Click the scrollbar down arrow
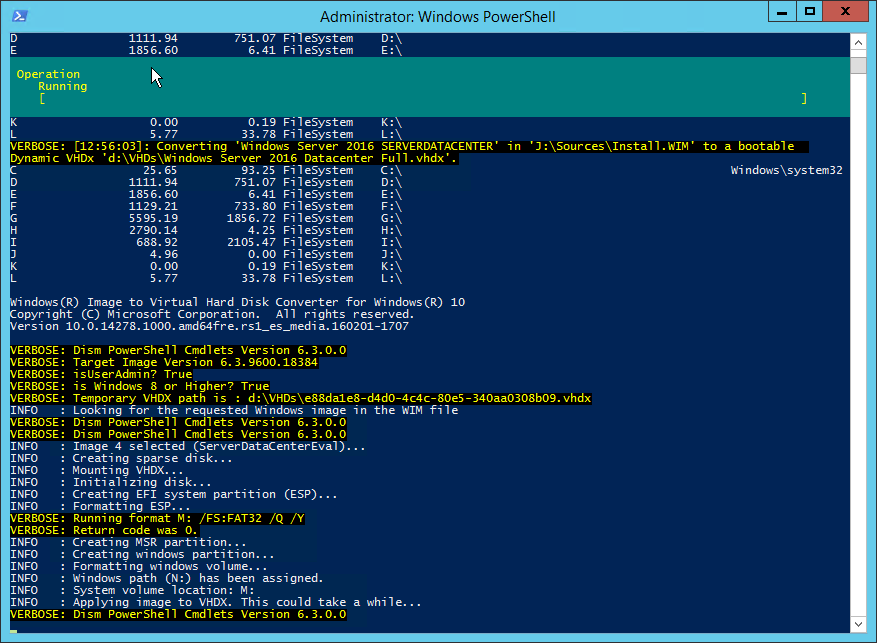877x643 pixels. (858, 624)
